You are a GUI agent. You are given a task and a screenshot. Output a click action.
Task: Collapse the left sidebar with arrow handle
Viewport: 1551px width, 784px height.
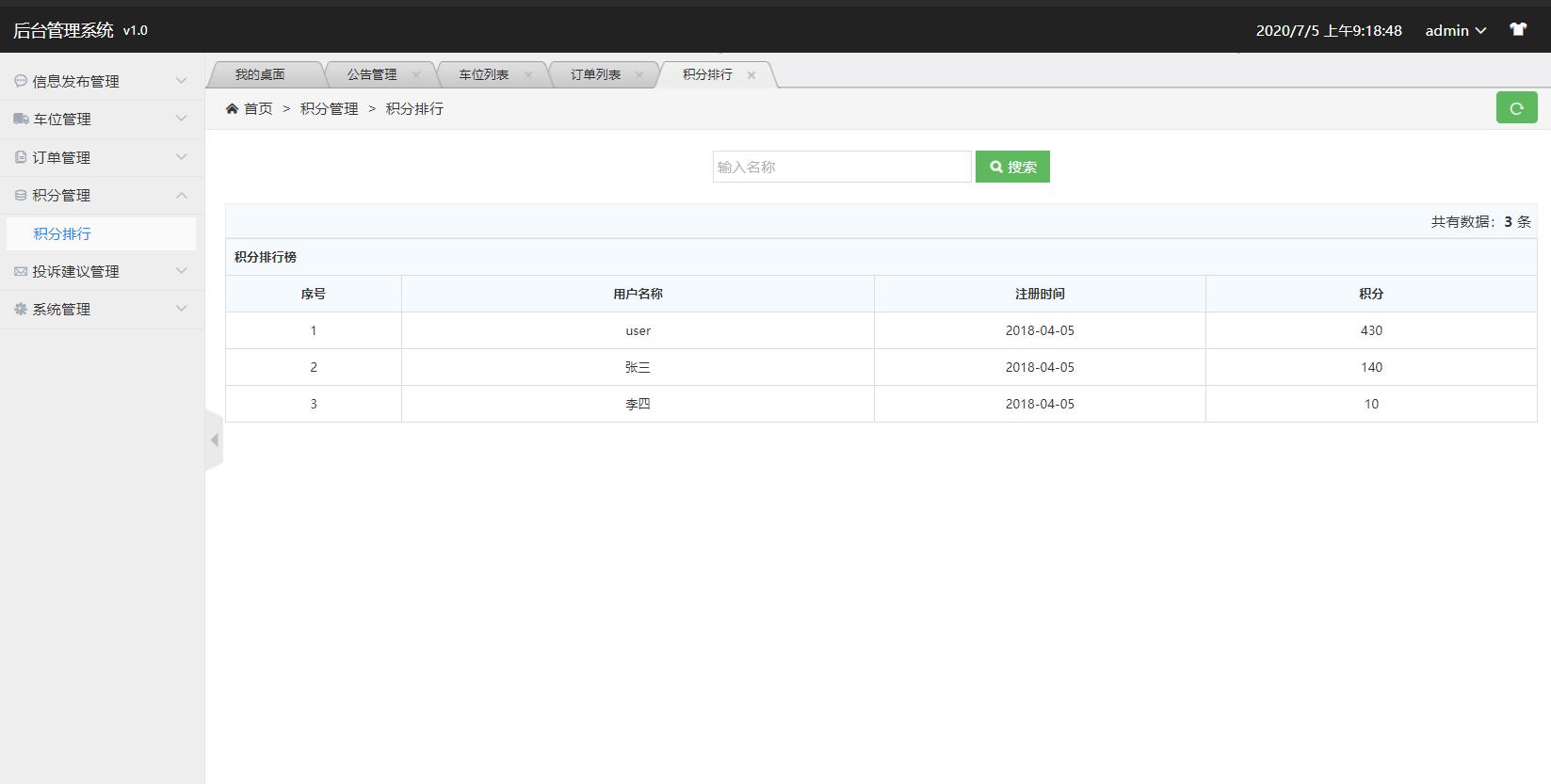(x=214, y=440)
